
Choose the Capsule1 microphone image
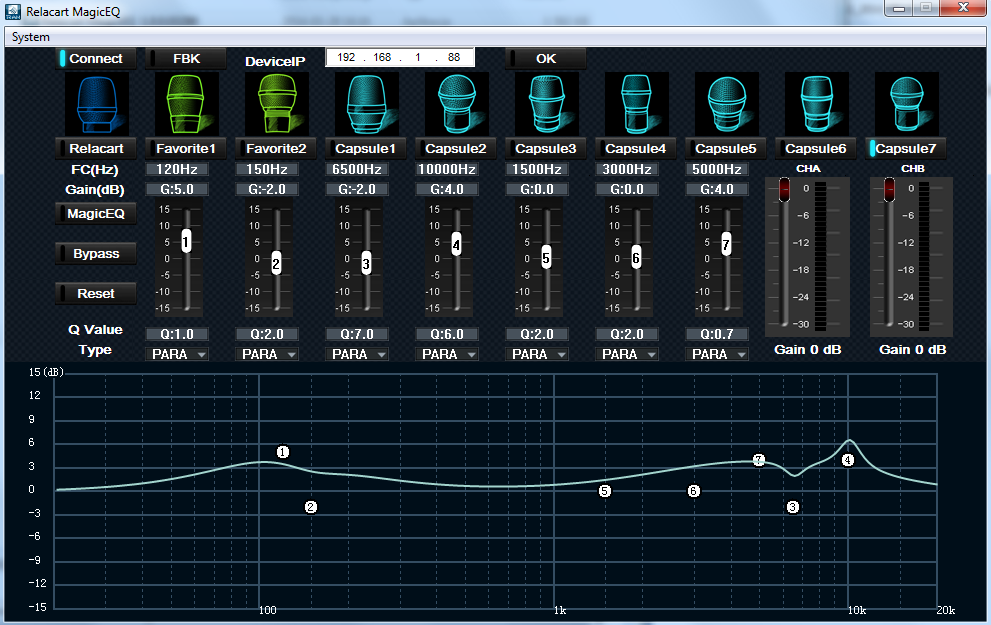tap(367, 104)
